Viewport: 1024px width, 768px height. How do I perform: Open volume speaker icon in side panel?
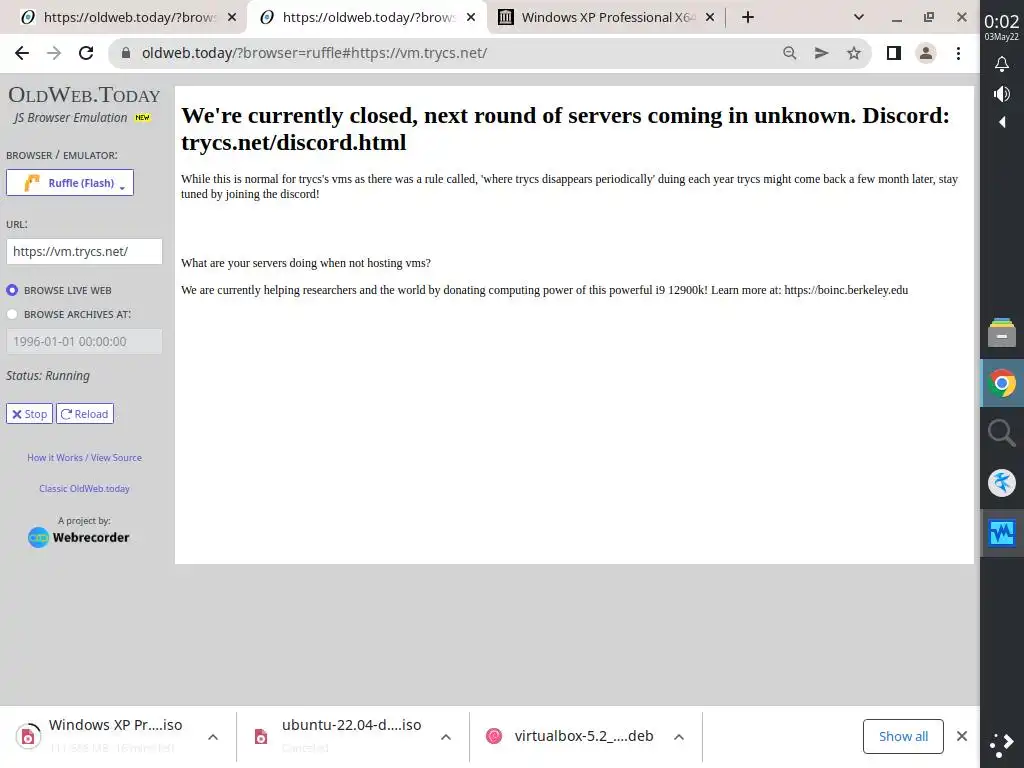click(1002, 94)
